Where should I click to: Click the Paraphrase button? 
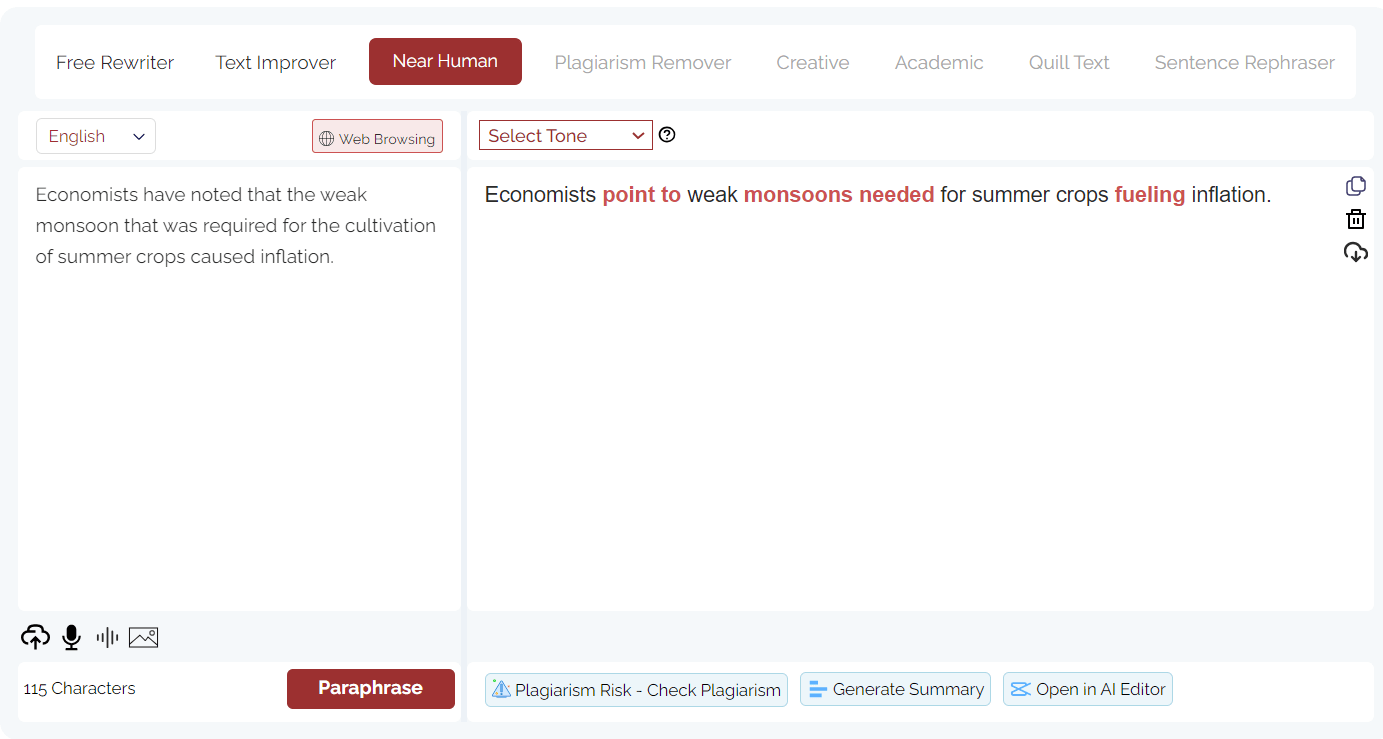370,688
